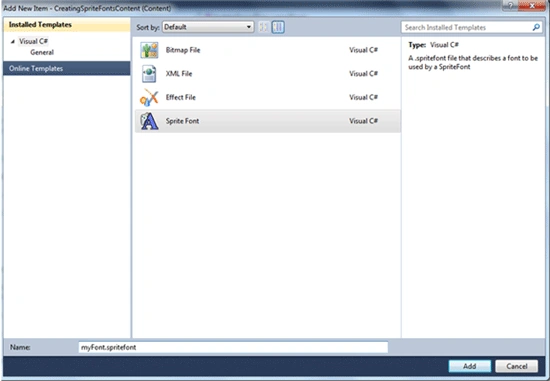
Task: Select the Bitmap File template icon
Action: [149, 50]
